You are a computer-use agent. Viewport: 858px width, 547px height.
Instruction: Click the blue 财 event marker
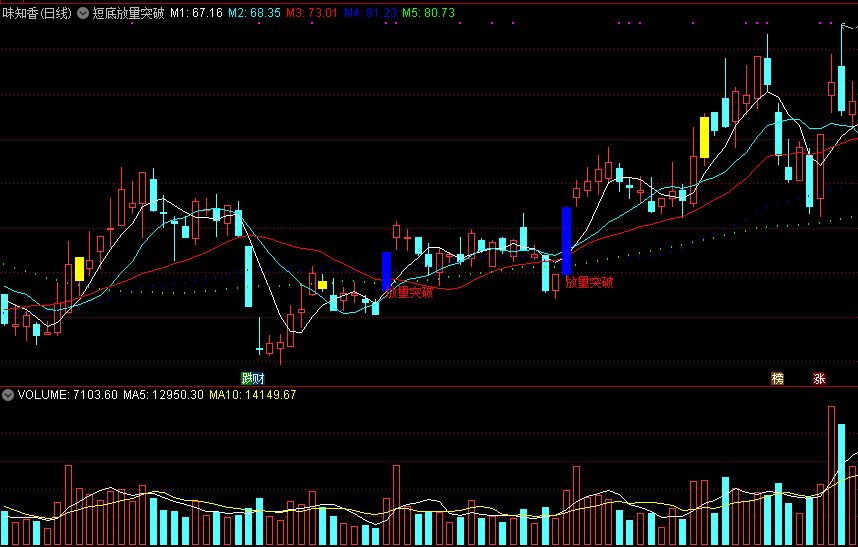[x=259, y=379]
